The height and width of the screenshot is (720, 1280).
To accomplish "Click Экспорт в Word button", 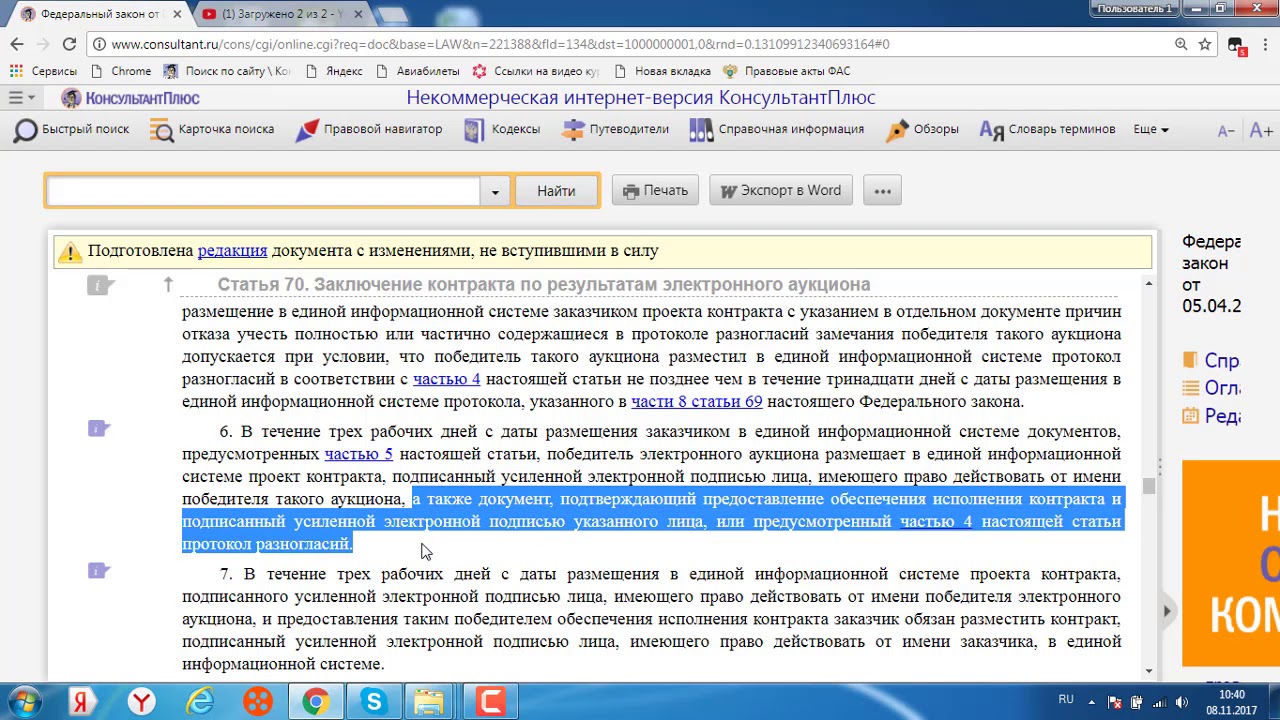I will pyautogui.click(x=780, y=191).
